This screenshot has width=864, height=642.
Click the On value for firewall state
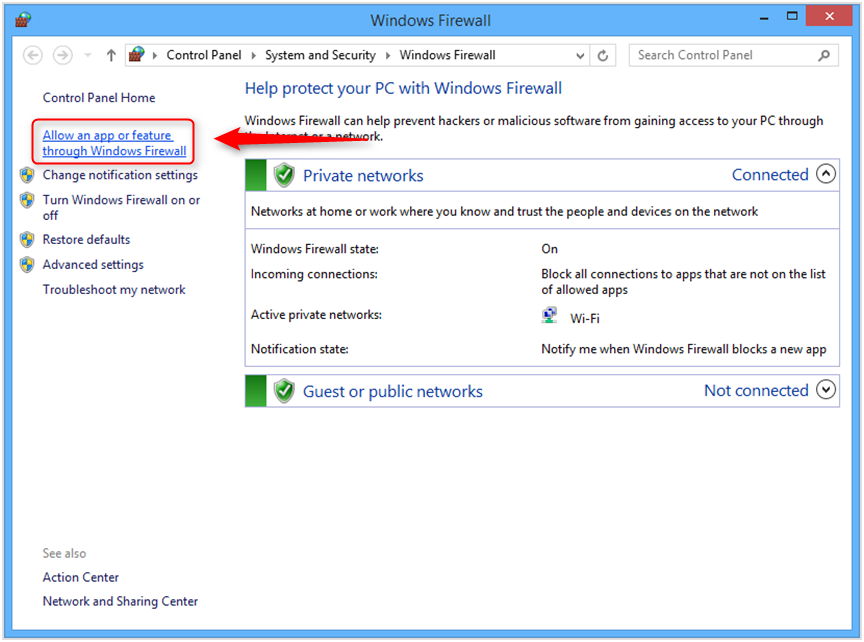549,249
